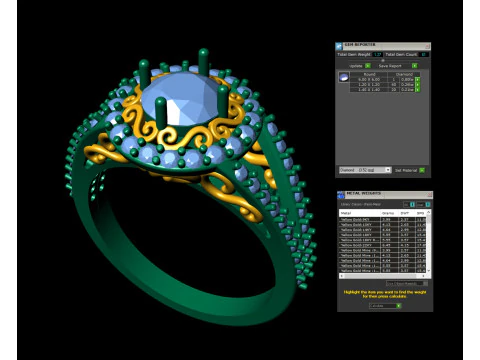The image size is (480, 360).
Task: Click the 1.20 x 1.20 size cell
Action: pos(369,85)
